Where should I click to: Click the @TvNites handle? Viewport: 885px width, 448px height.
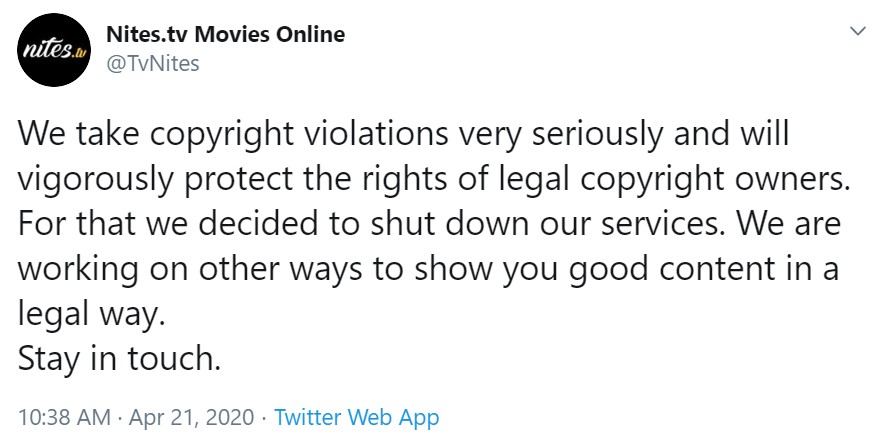(x=152, y=63)
